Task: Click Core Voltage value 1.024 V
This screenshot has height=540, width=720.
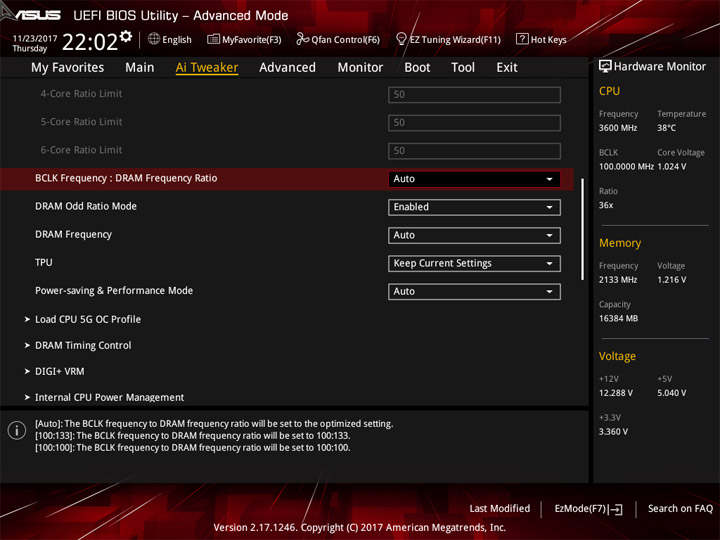Action: tap(672, 167)
